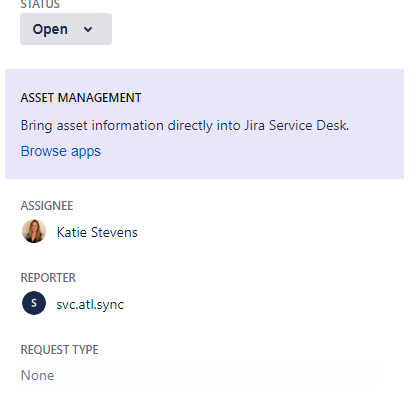Click the dark S reporter avatar
Image resolution: width=420 pixels, height=407 pixels.
[x=34, y=303]
